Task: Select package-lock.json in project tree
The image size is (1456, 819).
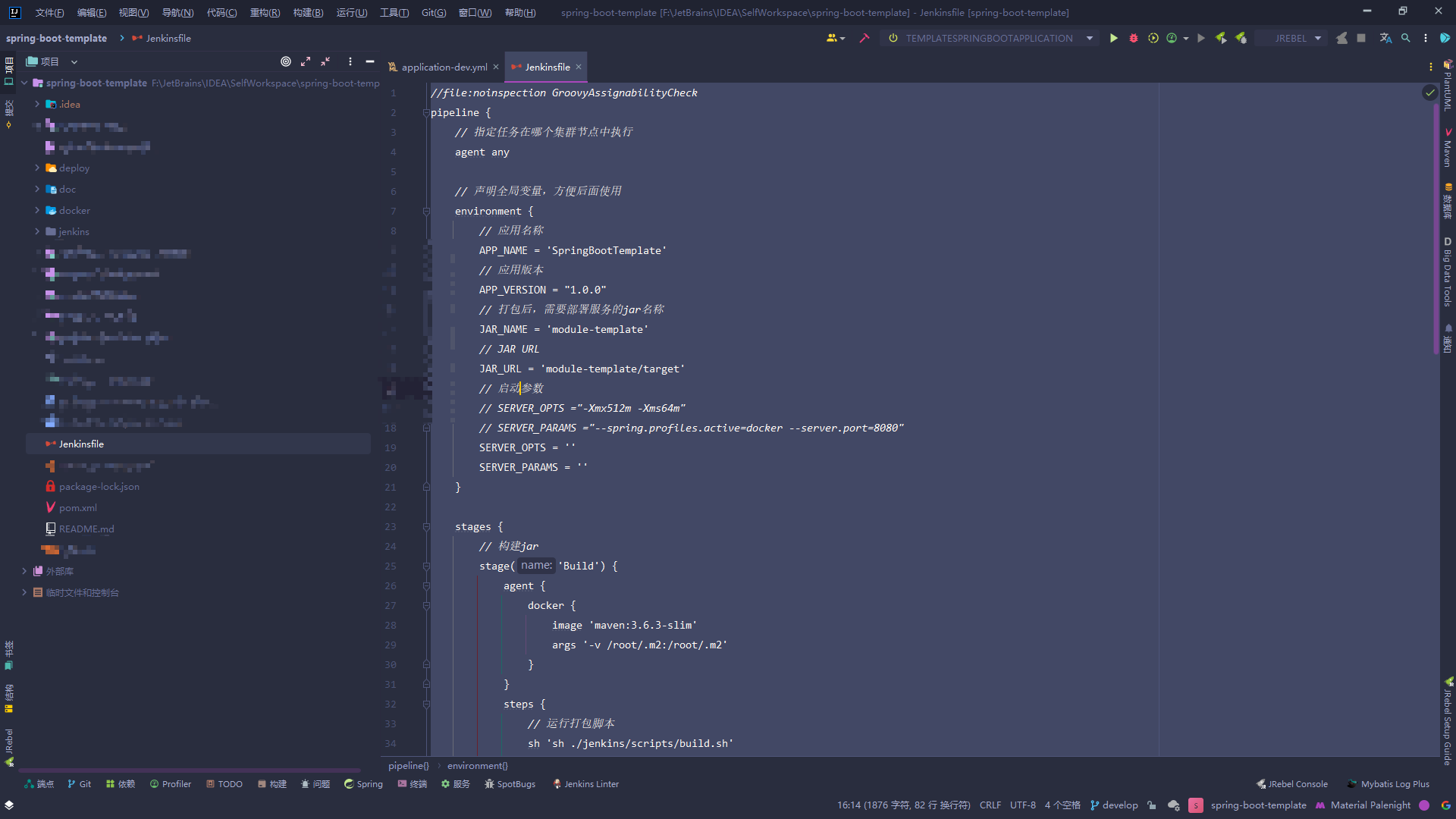Action: coord(99,486)
